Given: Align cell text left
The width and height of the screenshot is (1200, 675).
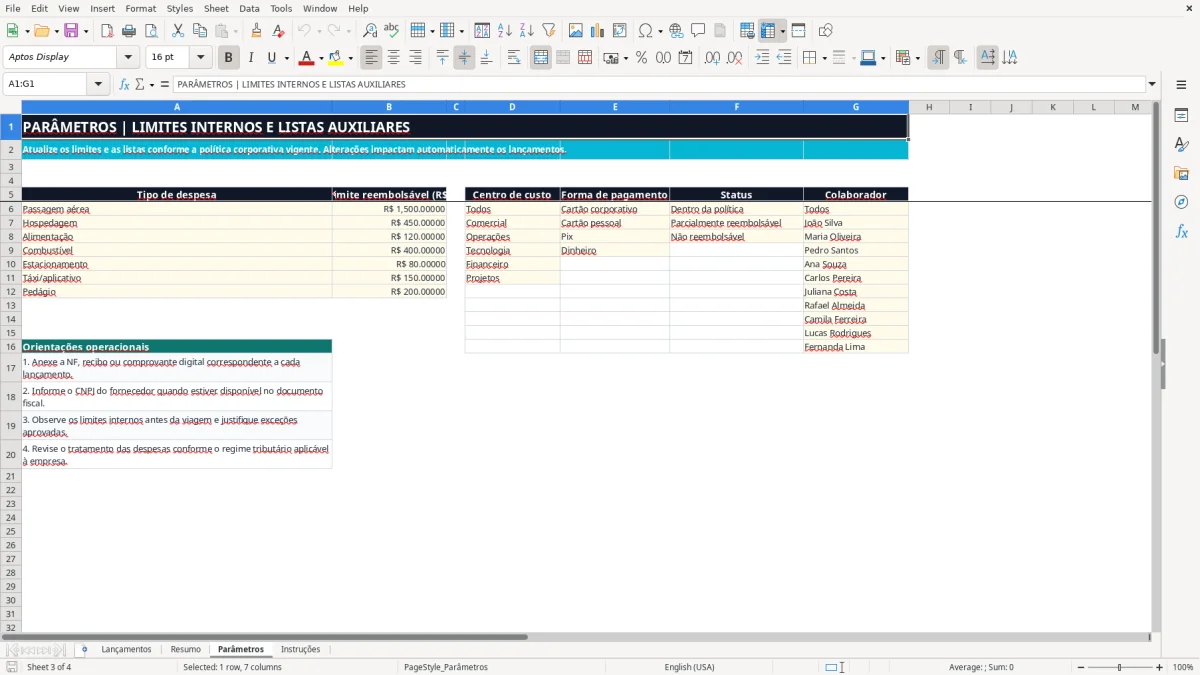Looking at the screenshot, I should click(x=371, y=58).
